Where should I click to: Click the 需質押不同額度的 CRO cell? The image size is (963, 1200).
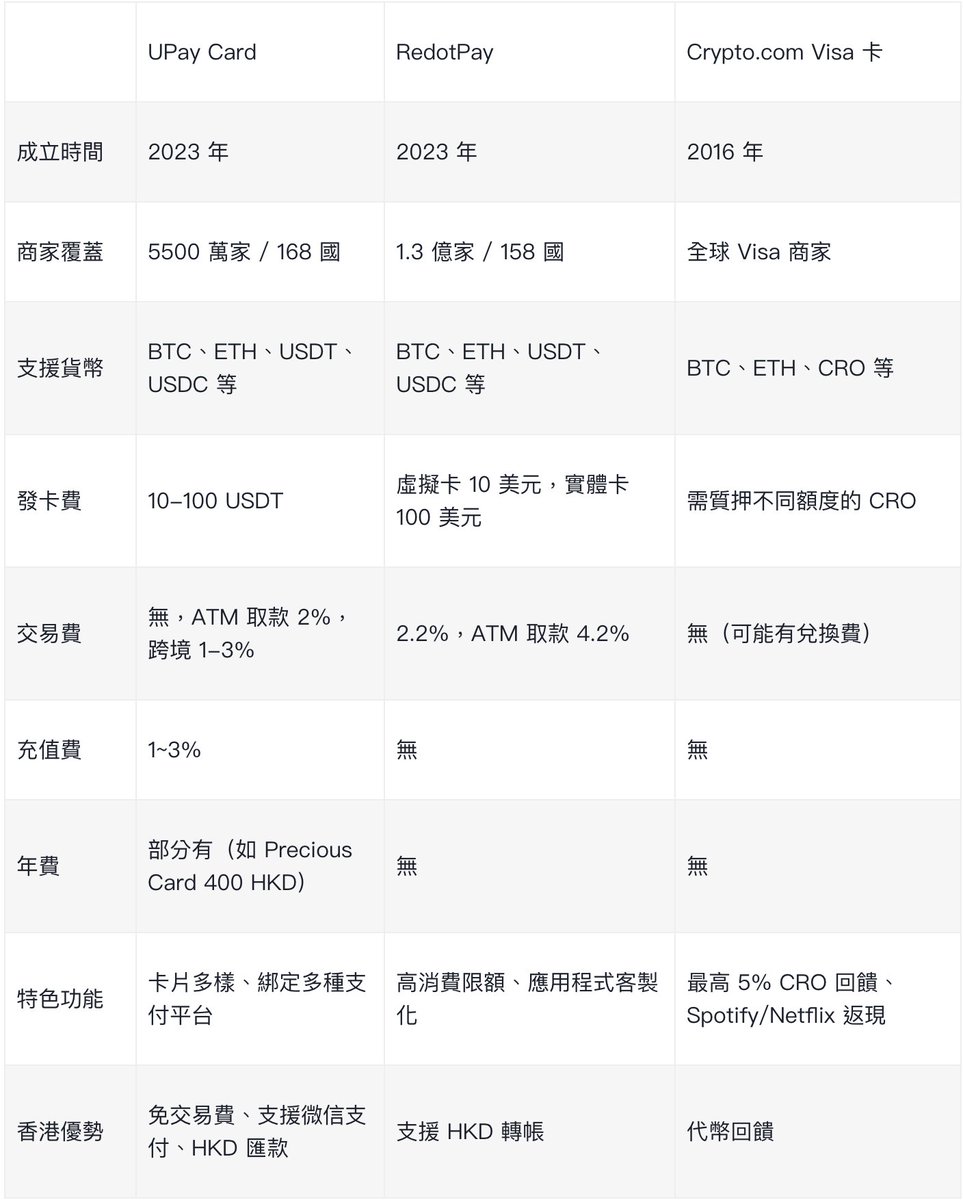801,500
